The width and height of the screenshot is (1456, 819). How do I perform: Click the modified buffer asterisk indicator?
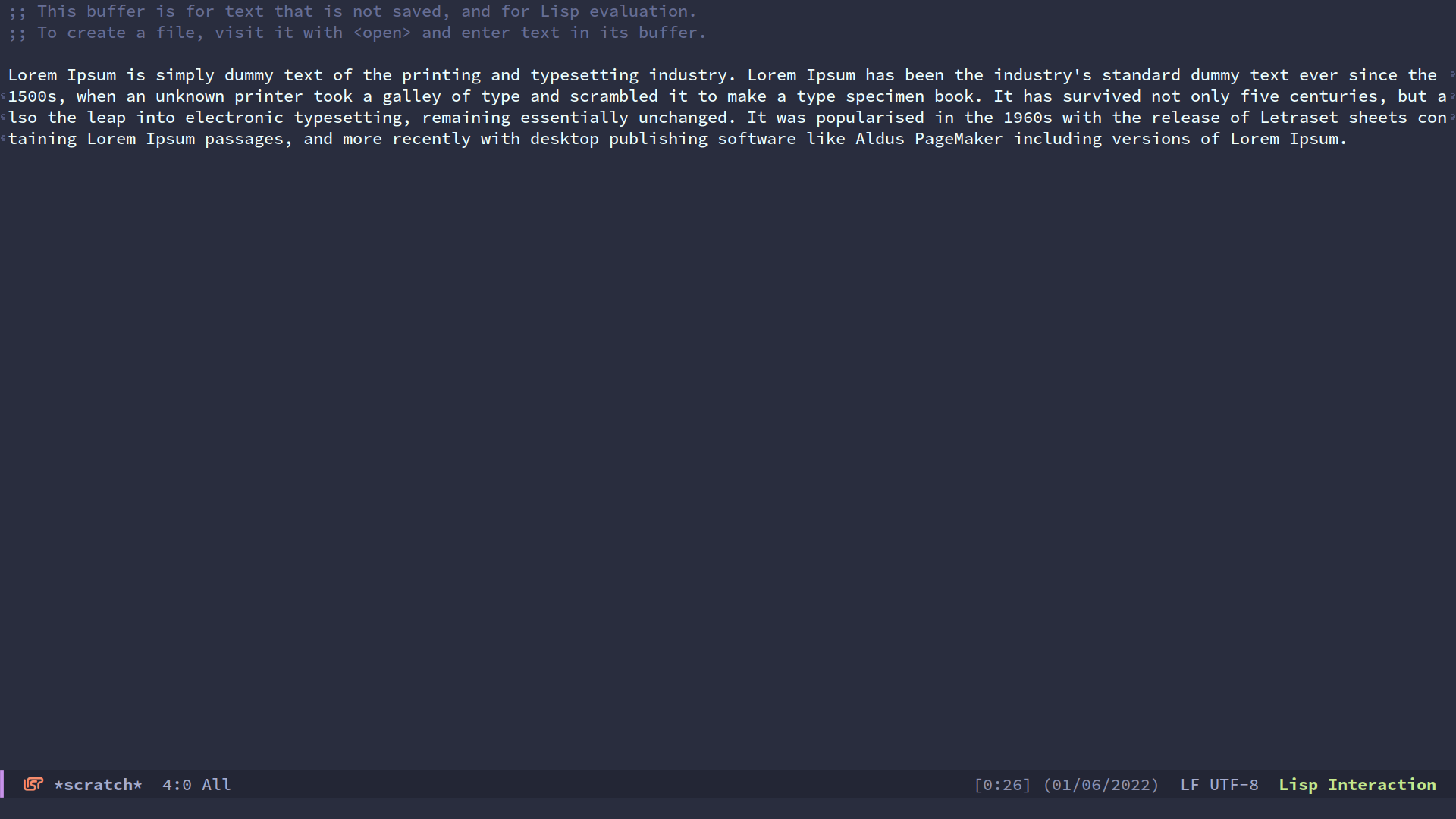pyautogui.click(x=57, y=784)
